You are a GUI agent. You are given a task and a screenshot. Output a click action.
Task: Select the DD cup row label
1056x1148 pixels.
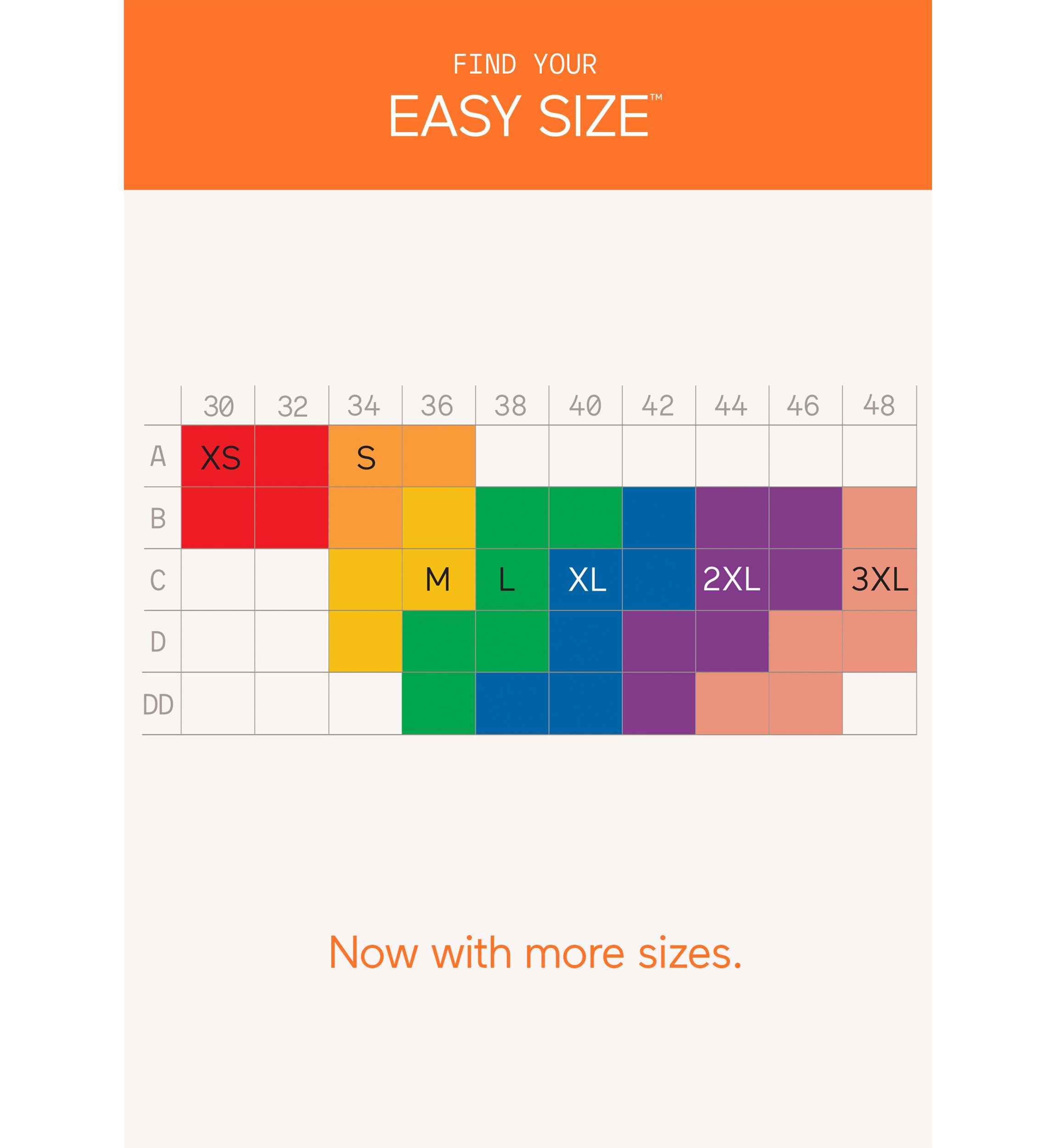(x=158, y=704)
